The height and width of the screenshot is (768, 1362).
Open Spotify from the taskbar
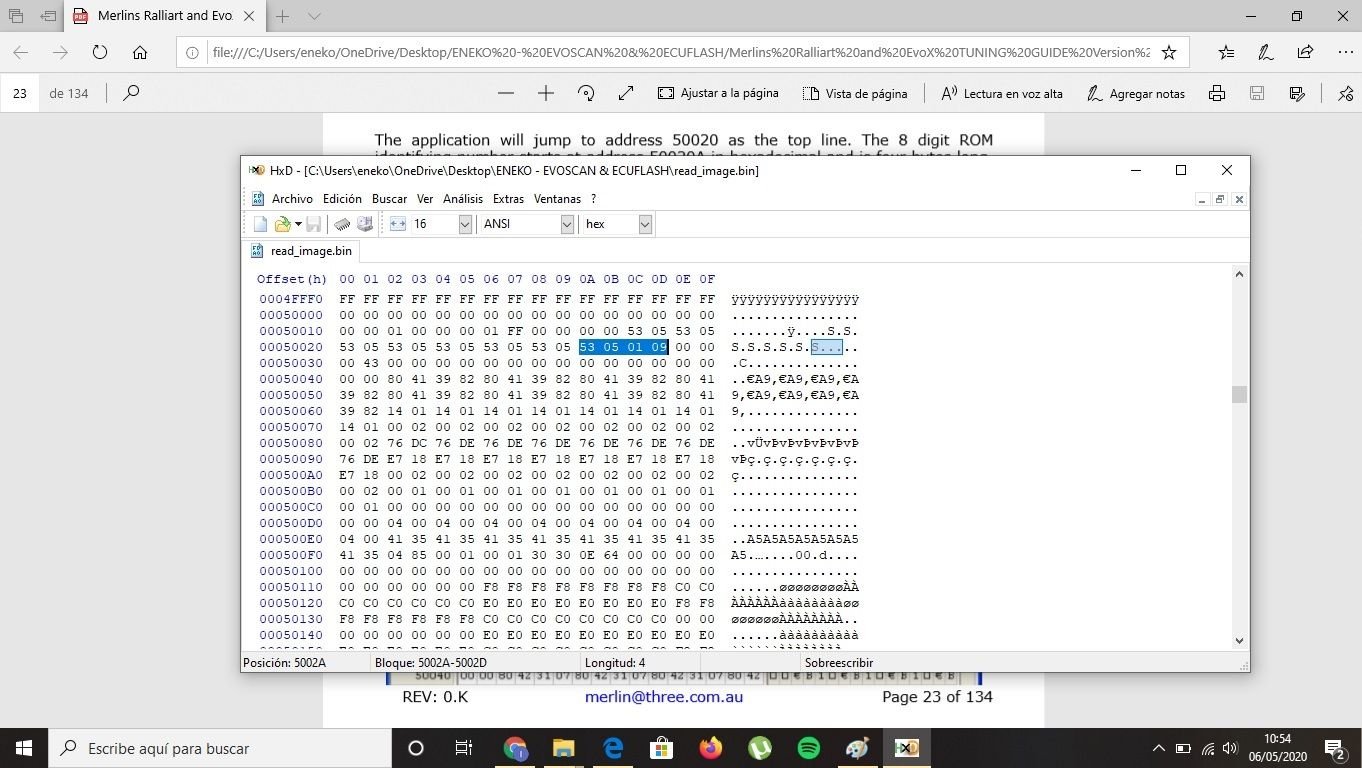tap(809, 748)
